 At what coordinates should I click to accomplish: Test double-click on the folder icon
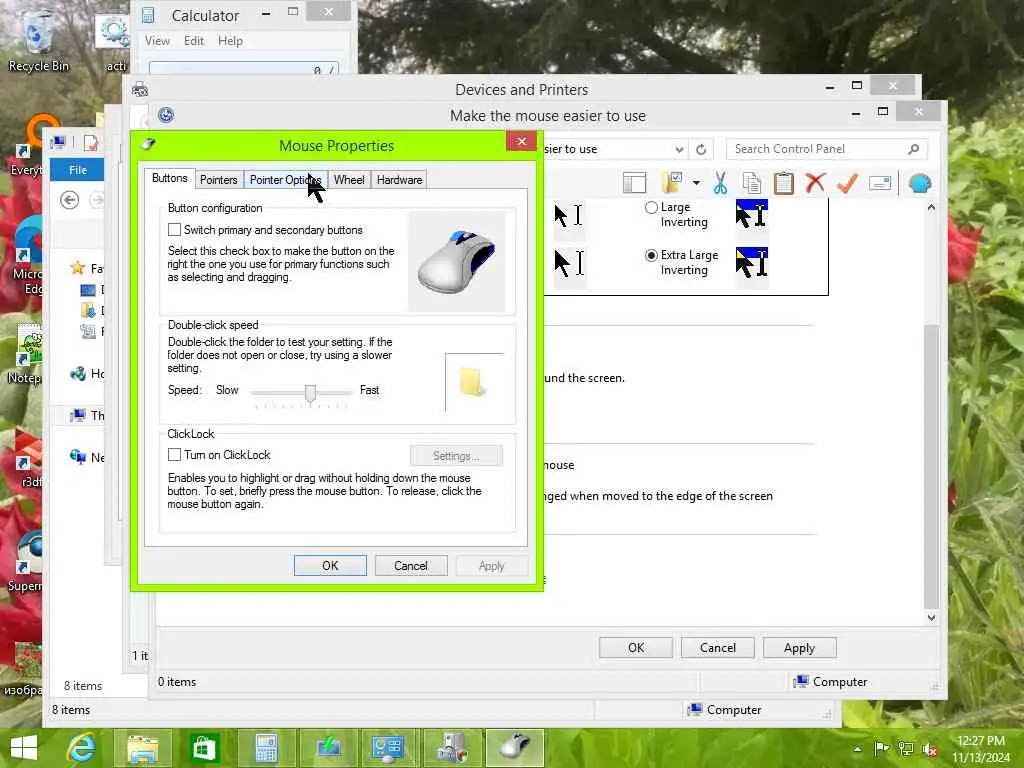click(x=472, y=382)
